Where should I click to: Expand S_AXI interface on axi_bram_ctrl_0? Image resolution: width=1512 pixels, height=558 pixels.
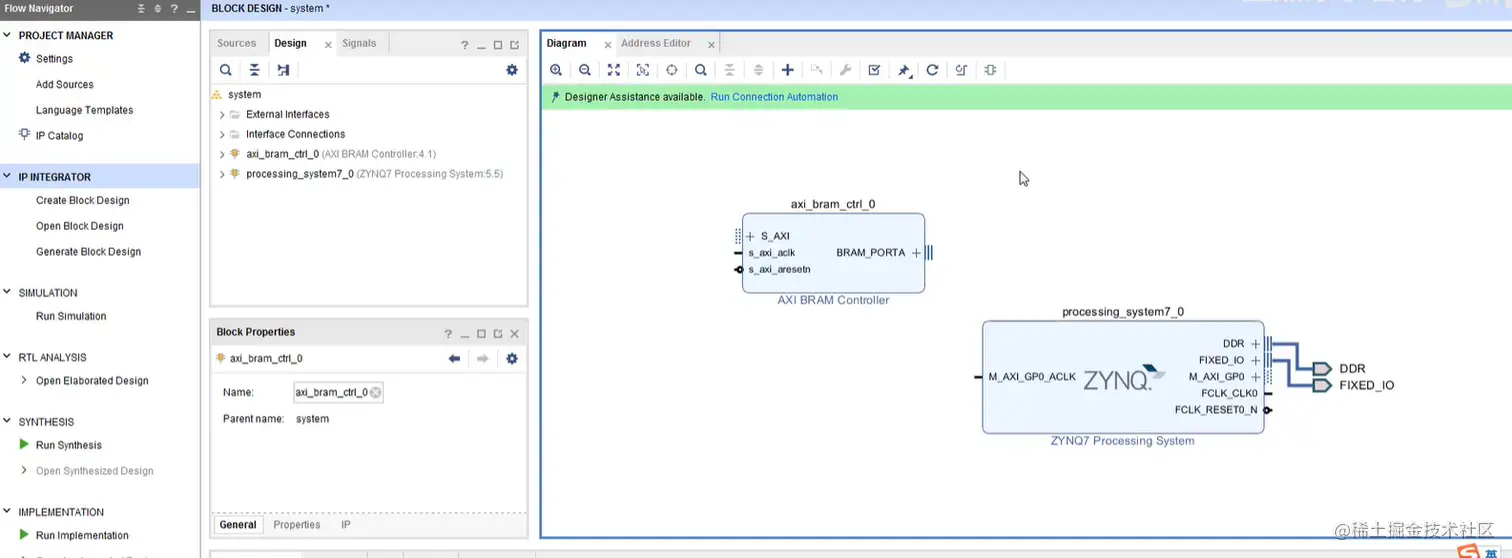[x=750, y=236]
